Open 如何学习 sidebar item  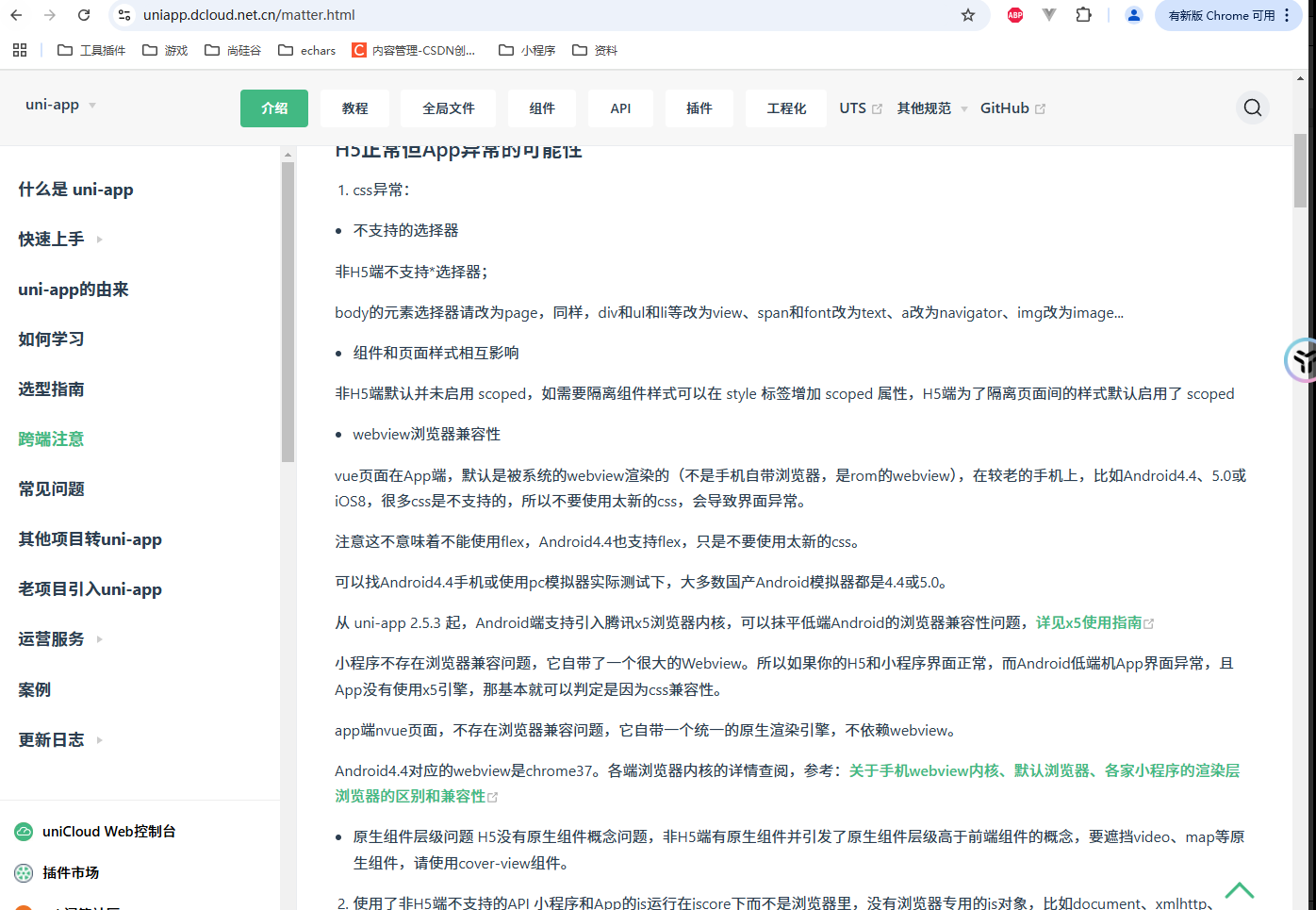tap(51, 339)
